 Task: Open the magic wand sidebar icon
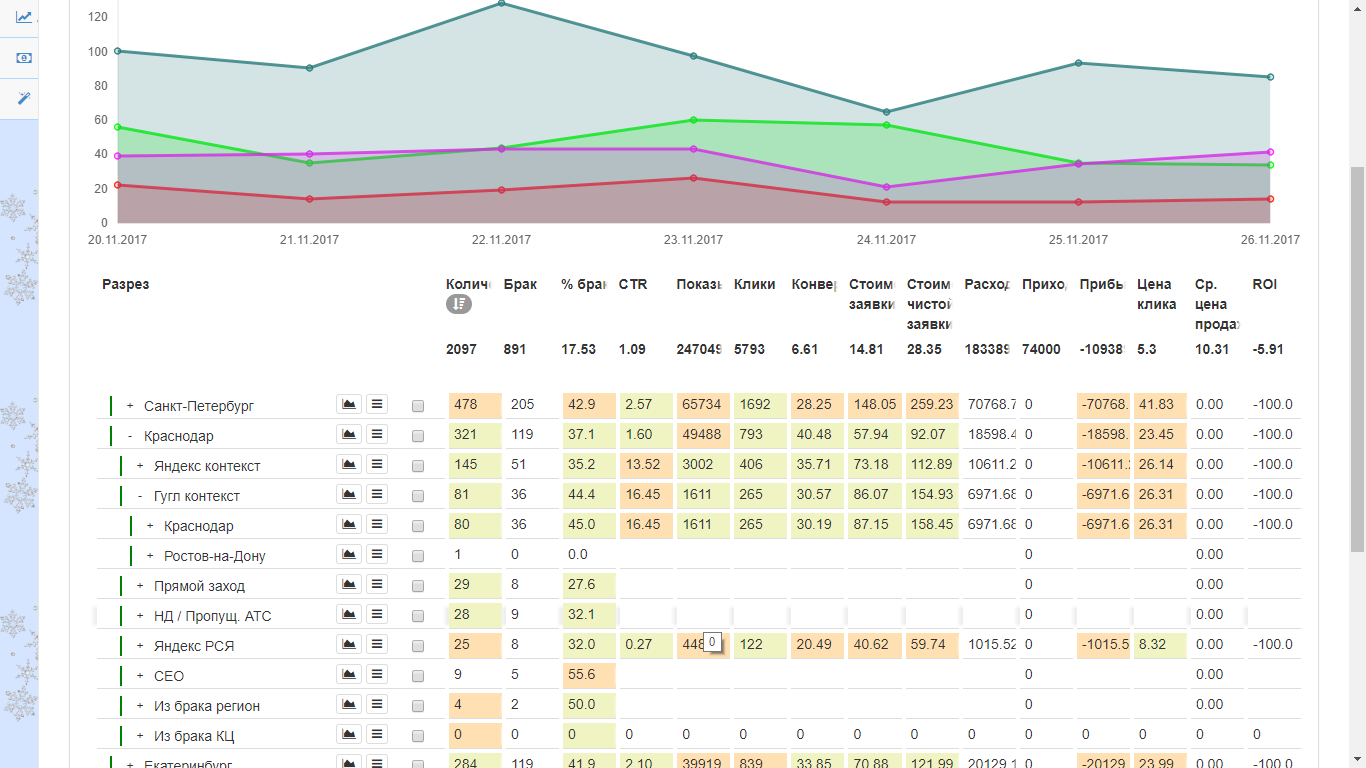[24, 98]
